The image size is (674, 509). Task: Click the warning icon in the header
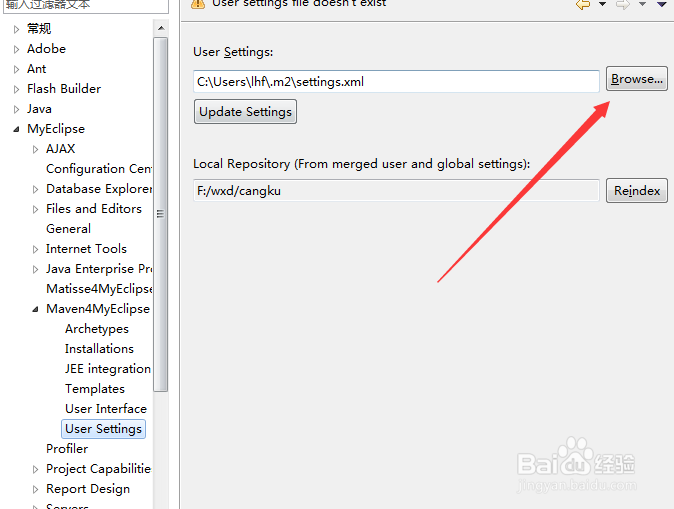click(x=198, y=3)
